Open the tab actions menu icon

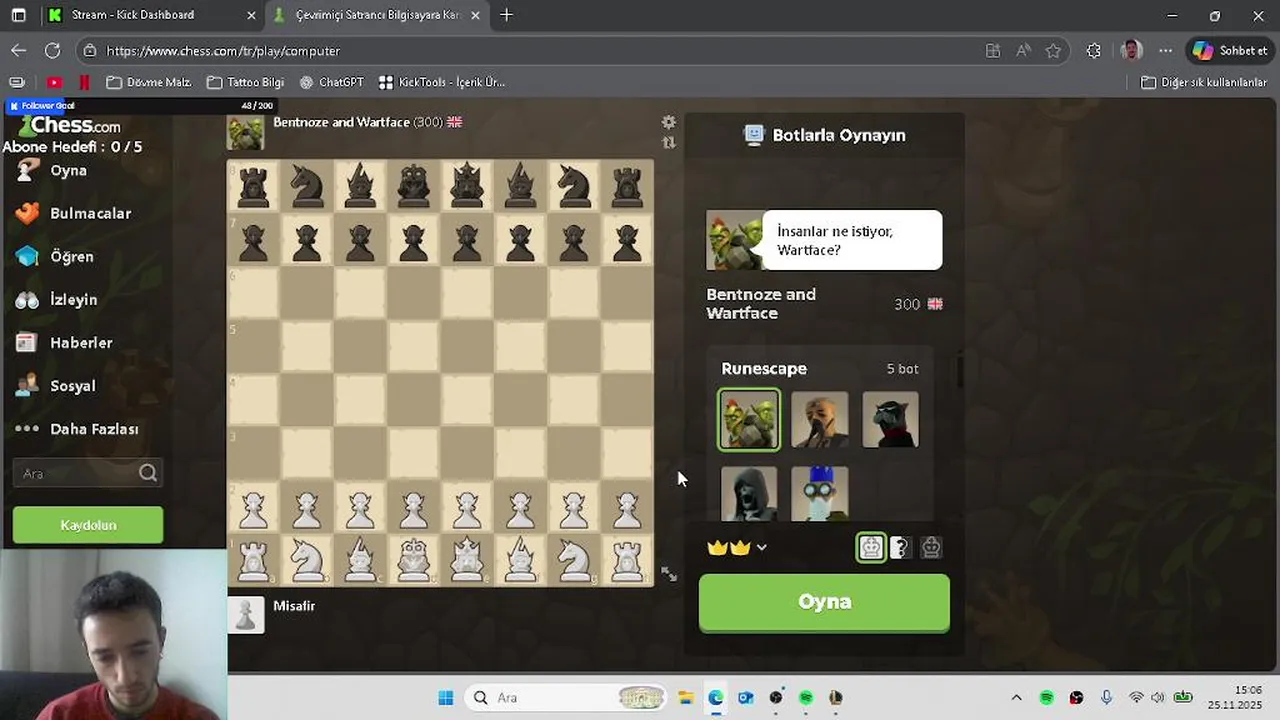pyautogui.click(x=18, y=15)
